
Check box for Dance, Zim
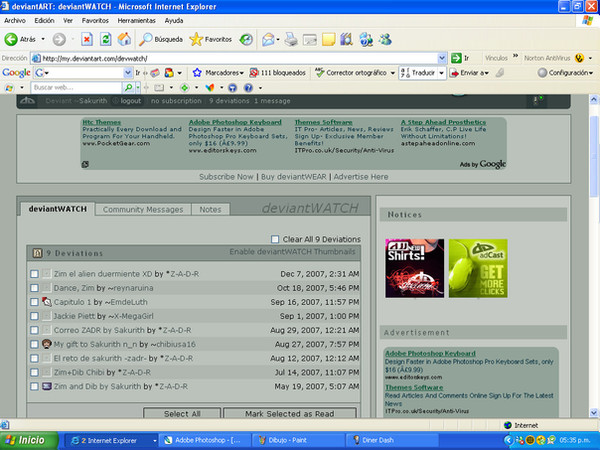pos(34,288)
